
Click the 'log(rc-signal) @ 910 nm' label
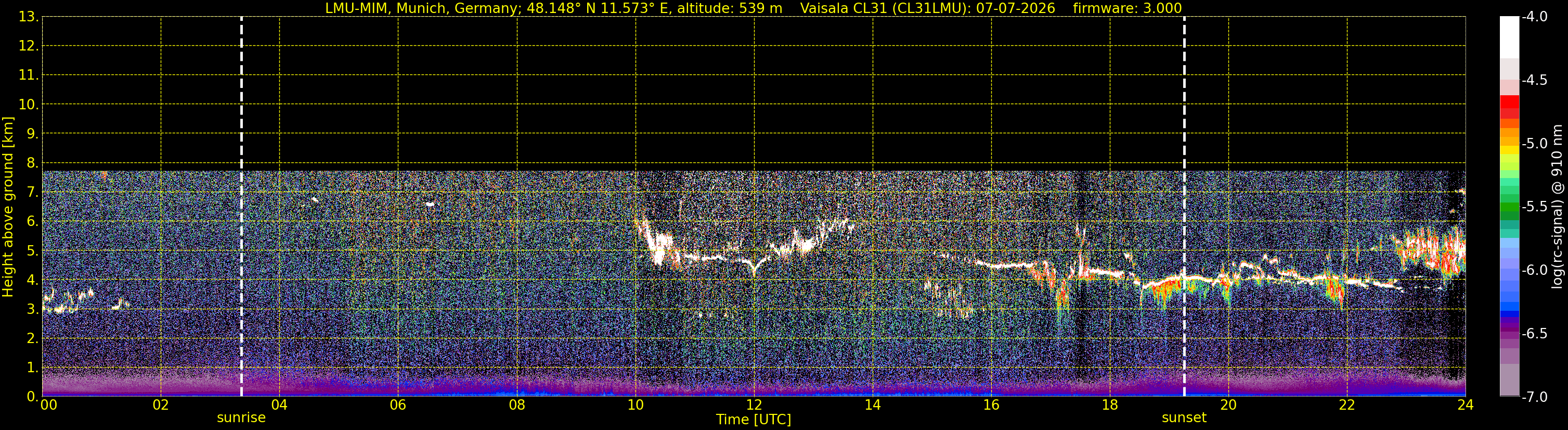pyautogui.click(x=1557, y=207)
